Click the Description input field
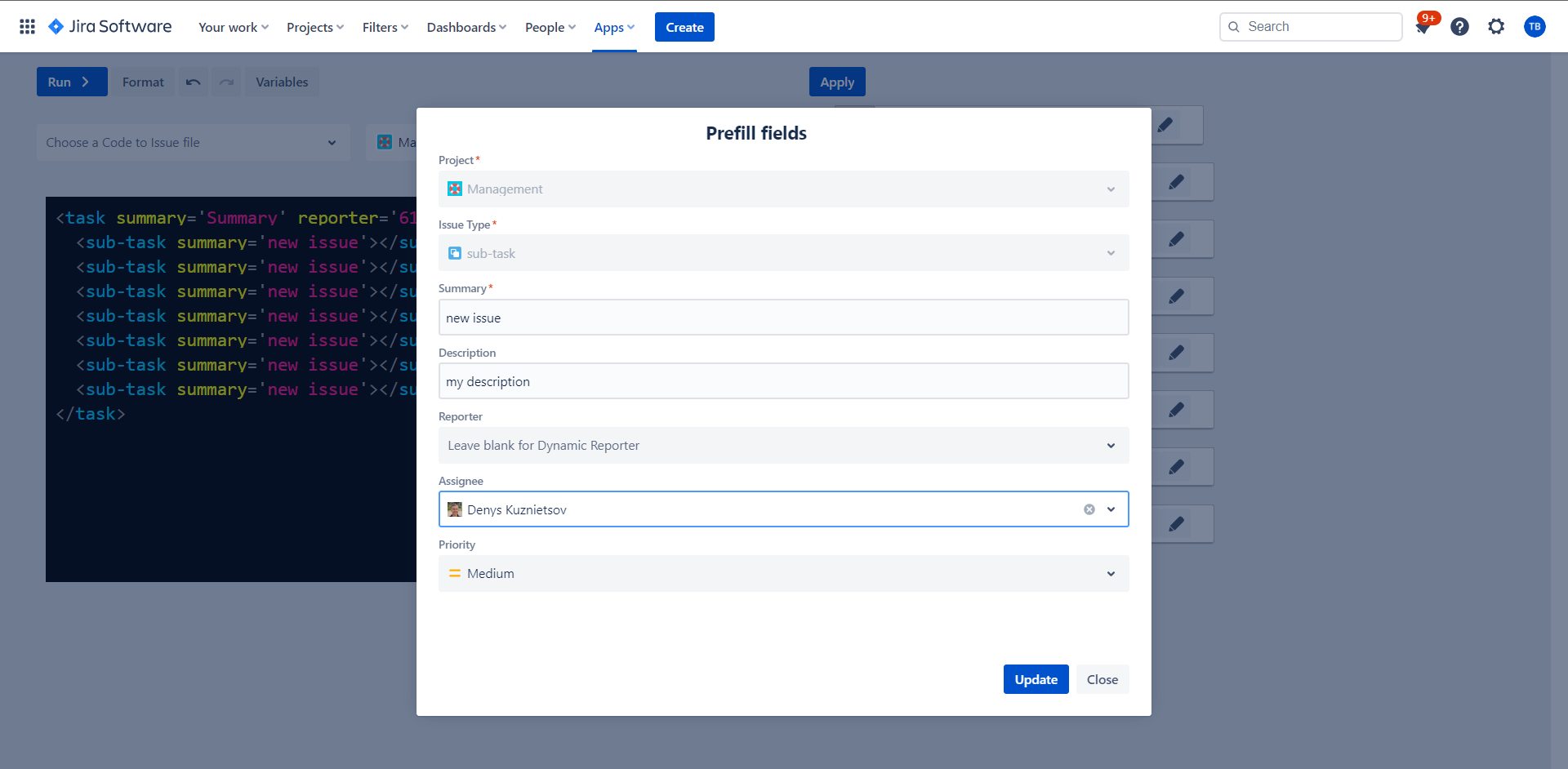Image resolution: width=1568 pixels, height=769 pixels. point(784,381)
